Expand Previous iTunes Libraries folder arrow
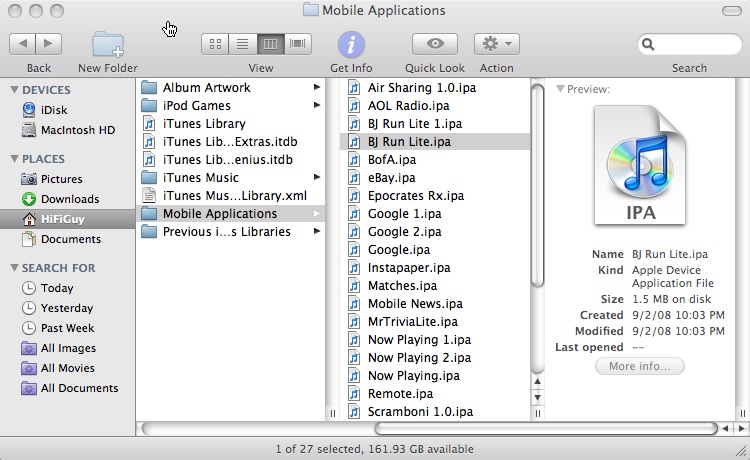Image resolution: width=750 pixels, height=460 pixels. [x=317, y=231]
